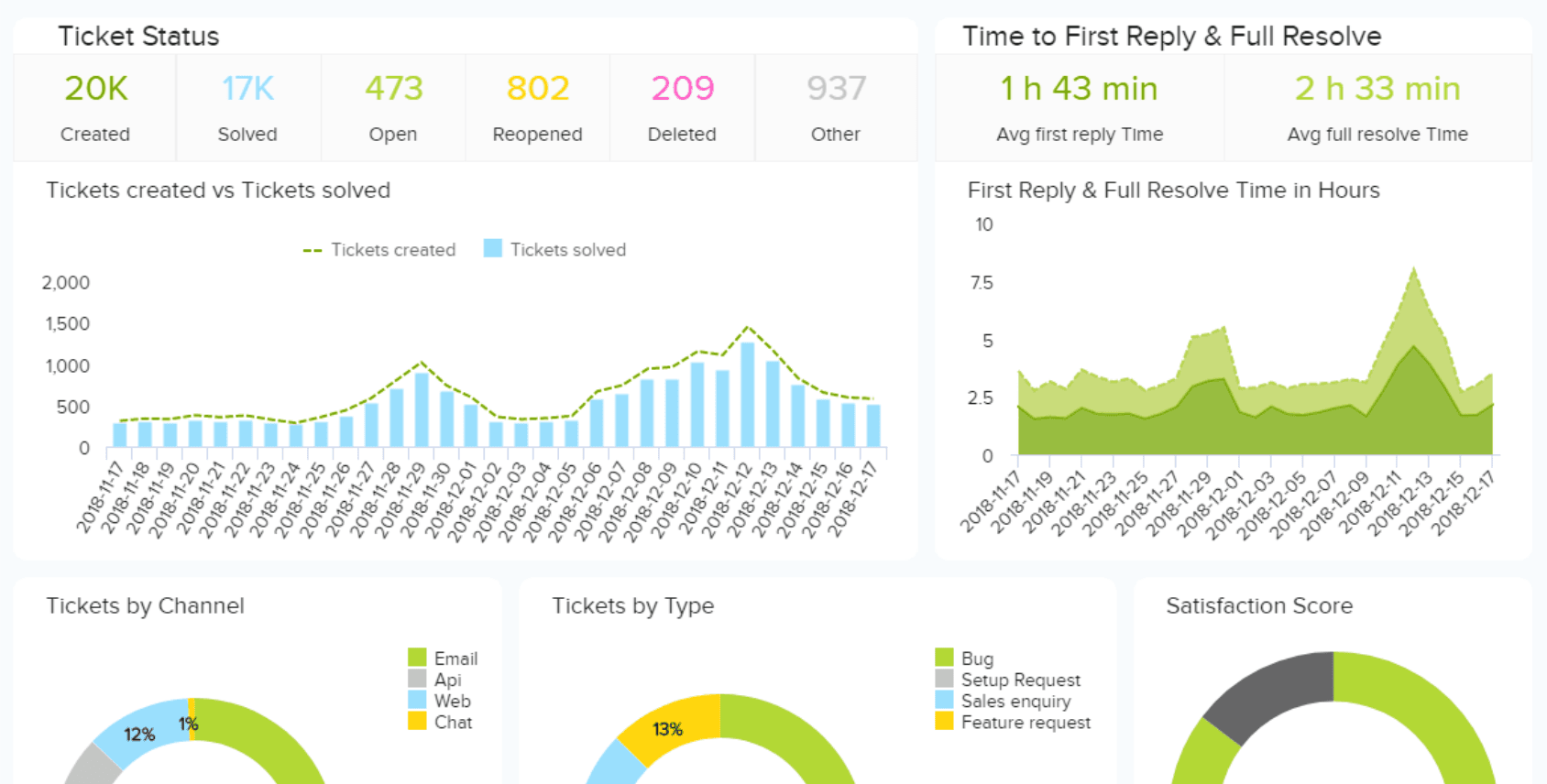Click the green Email legend swatch
The width and height of the screenshot is (1547, 784).
(417, 658)
